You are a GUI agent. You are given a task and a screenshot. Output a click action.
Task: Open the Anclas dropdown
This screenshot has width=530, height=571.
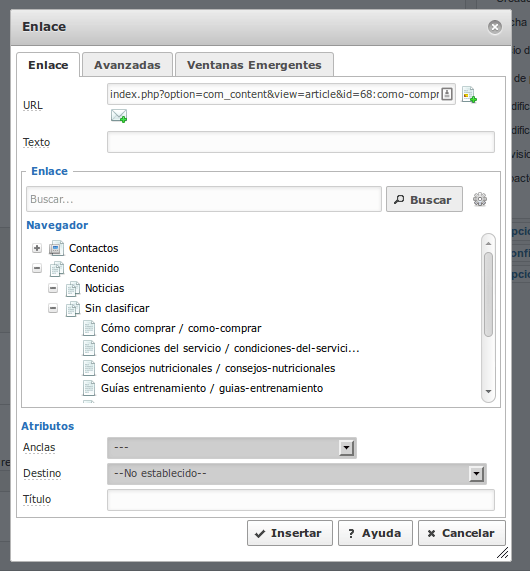tap(232, 448)
